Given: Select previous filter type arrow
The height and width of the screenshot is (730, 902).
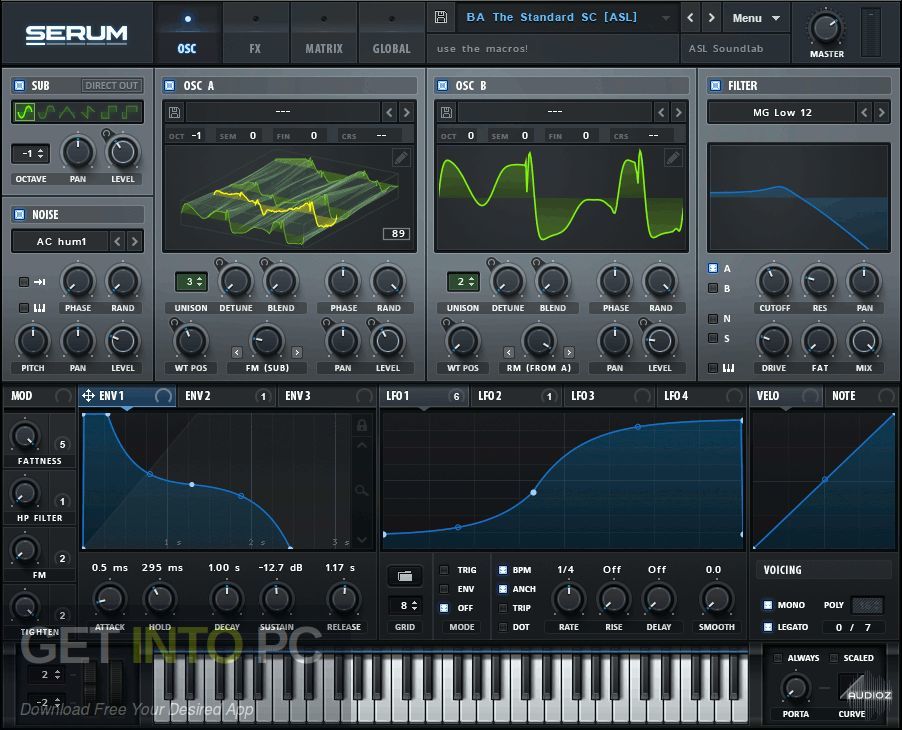Looking at the screenshot, I should click(x=864, y=112).
